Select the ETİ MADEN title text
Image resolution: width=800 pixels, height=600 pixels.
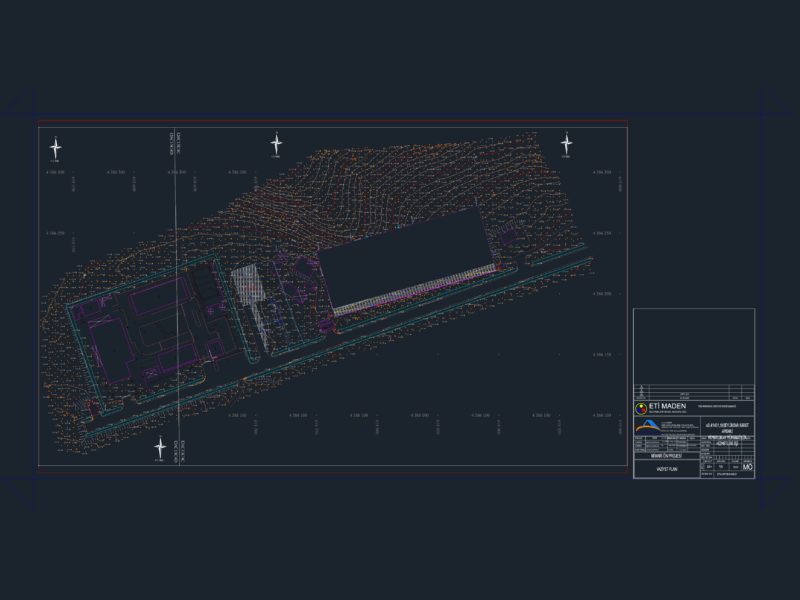(x=667, y=406)
